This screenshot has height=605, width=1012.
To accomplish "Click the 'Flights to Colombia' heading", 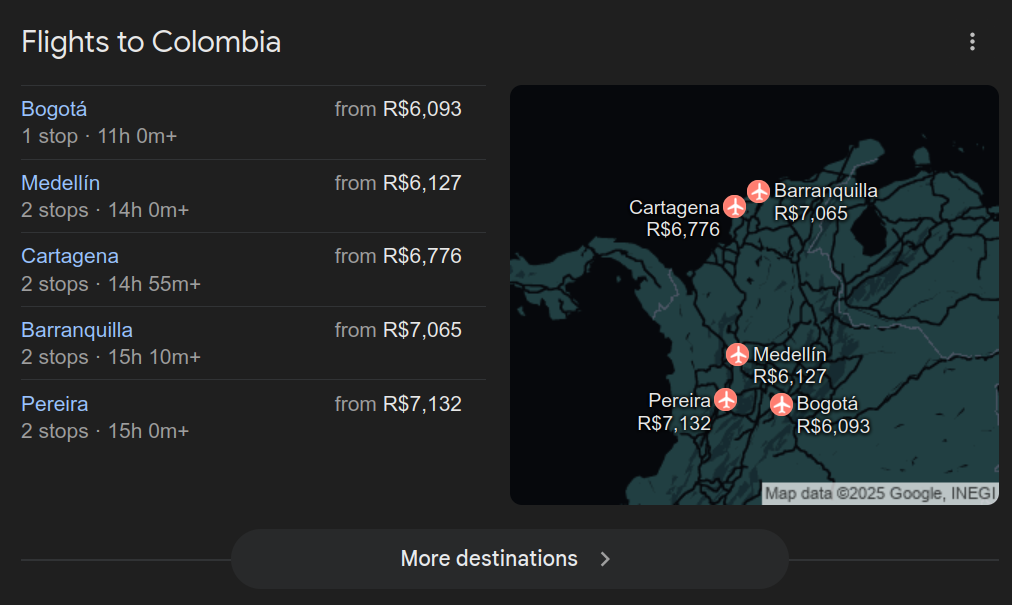I will (x=151, y=42).
